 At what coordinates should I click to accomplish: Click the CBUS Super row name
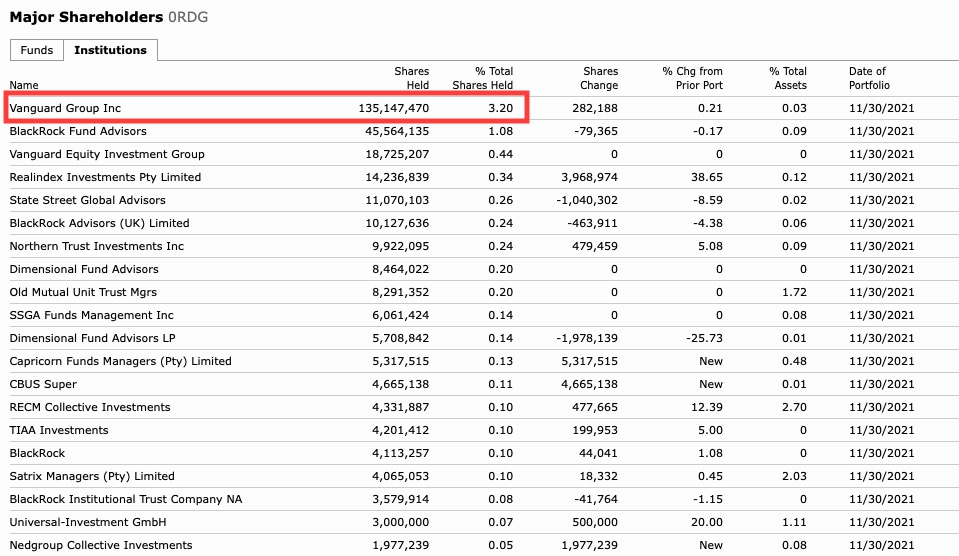coord(43,385)
